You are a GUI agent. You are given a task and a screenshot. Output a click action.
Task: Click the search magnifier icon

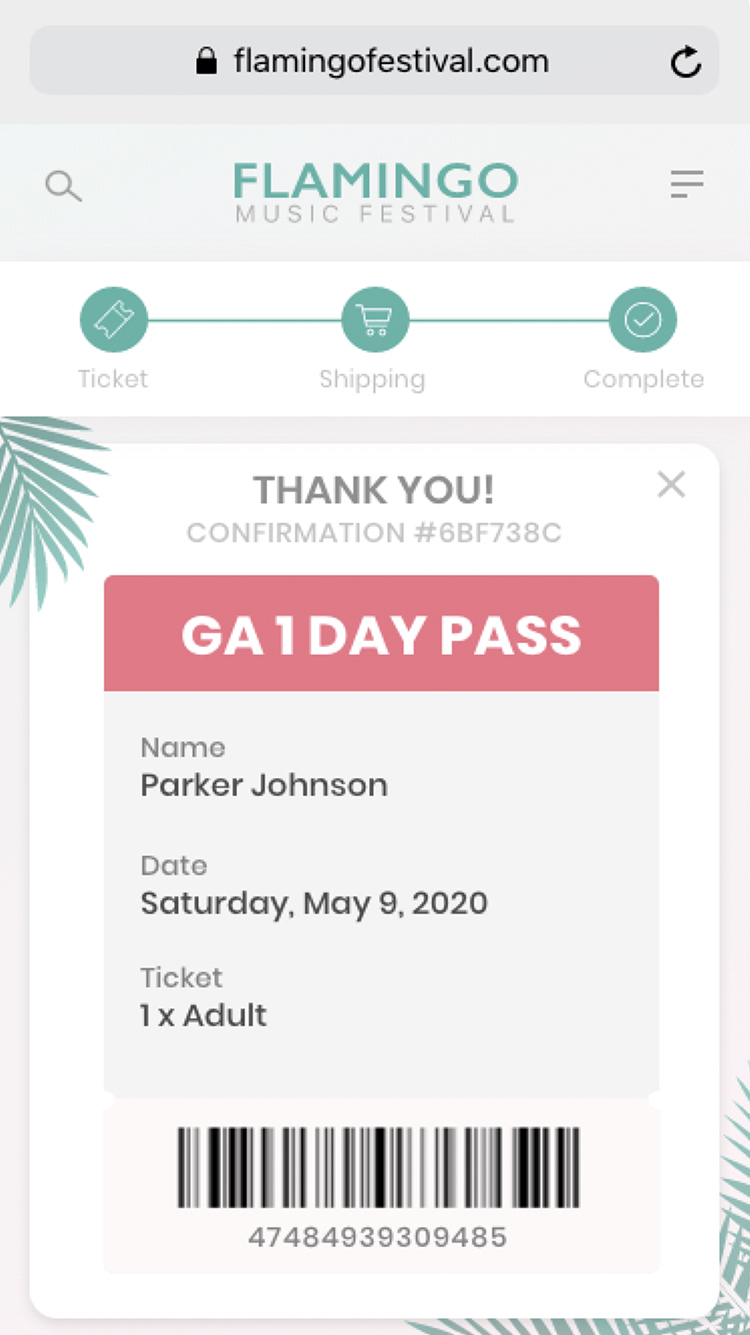pos(63,186)
